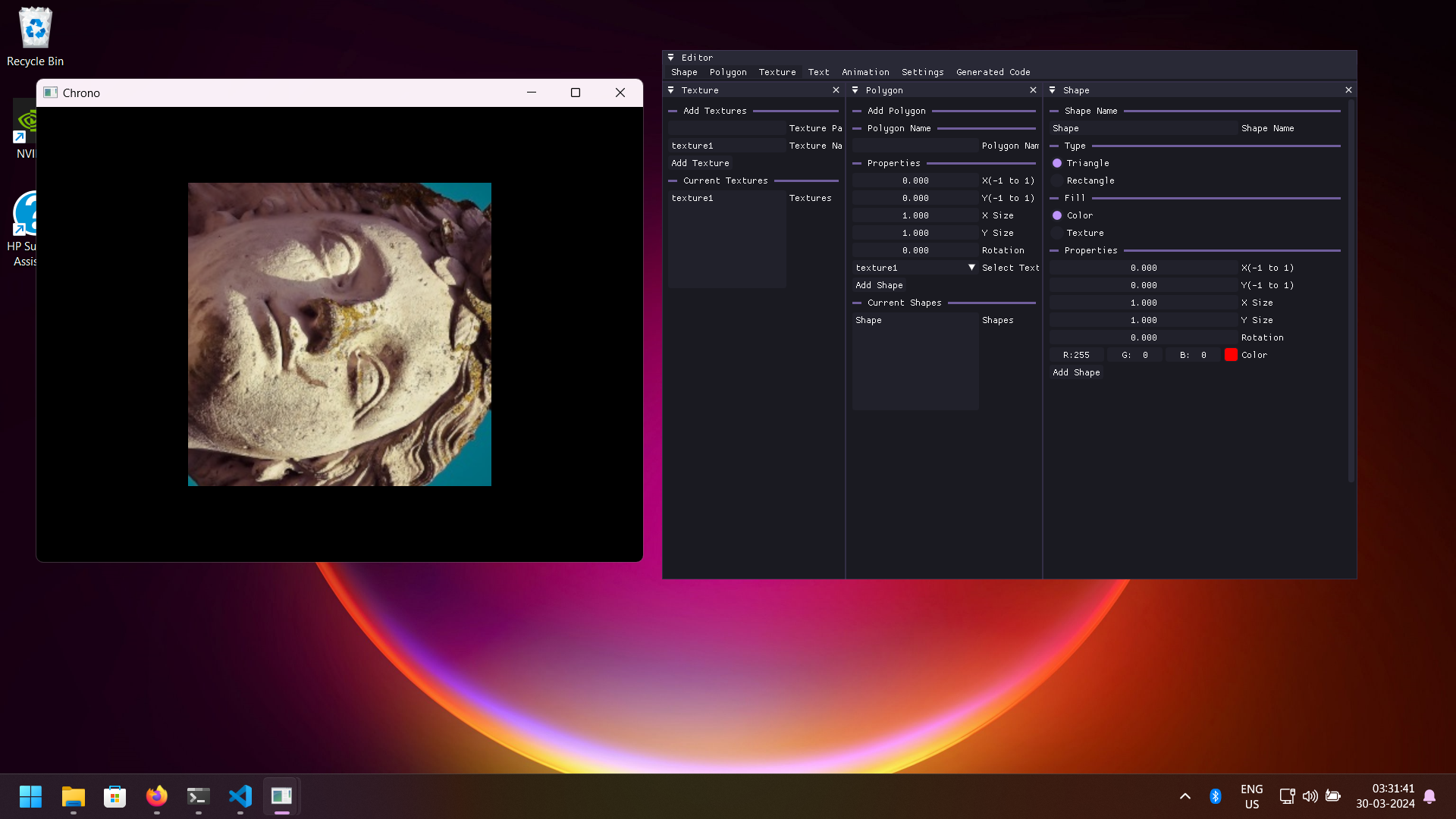
Task: Select the Chrono app taskbar icon
Action: [x=281, y=796]
